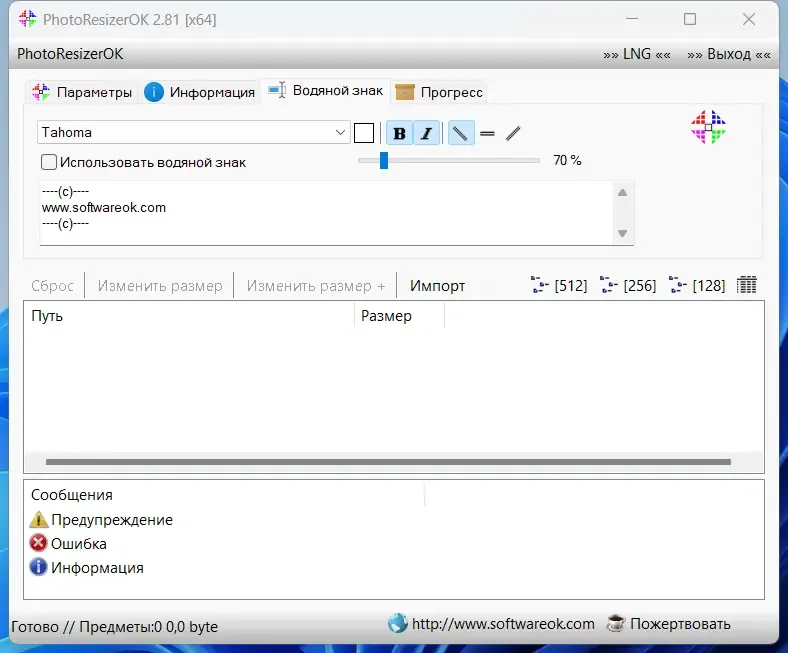Screen dimensions: 788x653
Task: Click the Сообщения column header
Action: click(x=225, y=495)
